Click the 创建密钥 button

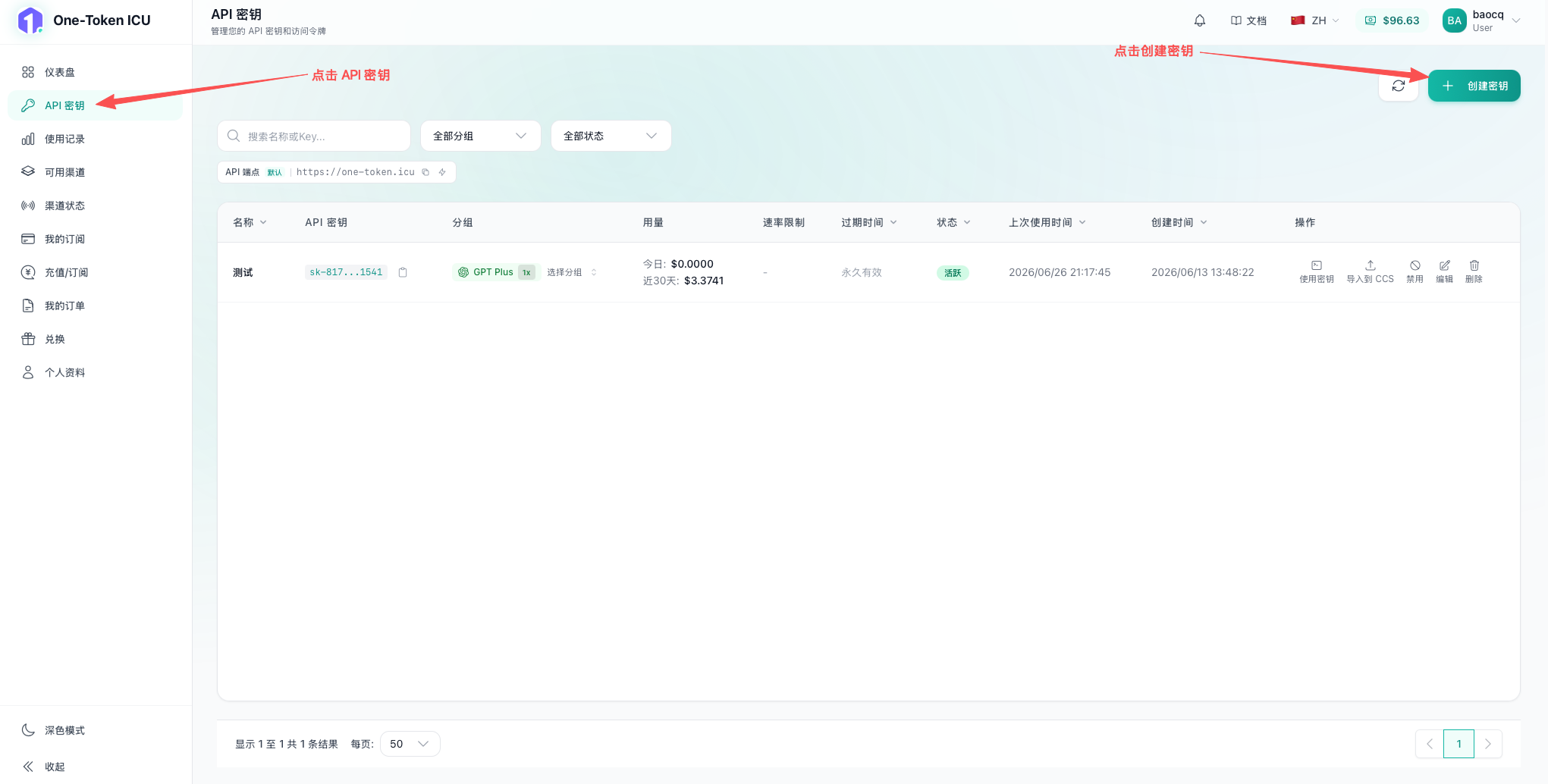[x=1474, y=86]
